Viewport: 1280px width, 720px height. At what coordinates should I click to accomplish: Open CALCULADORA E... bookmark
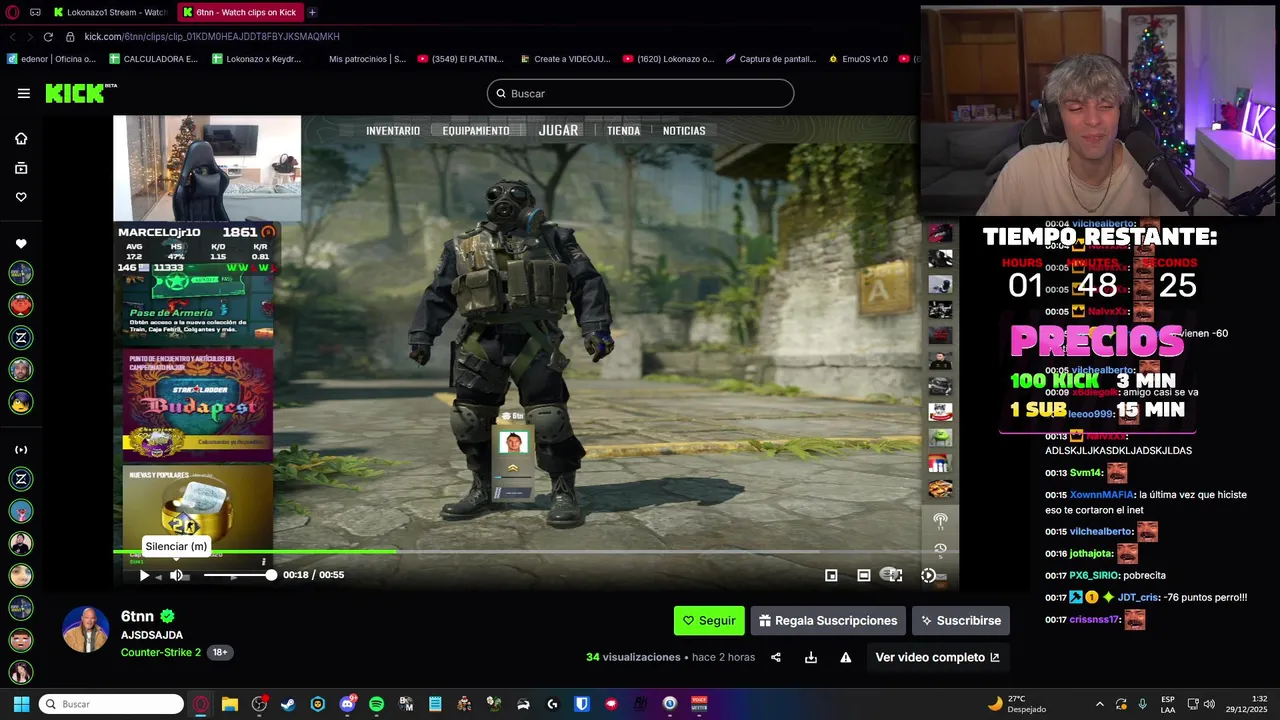[153, 59]
